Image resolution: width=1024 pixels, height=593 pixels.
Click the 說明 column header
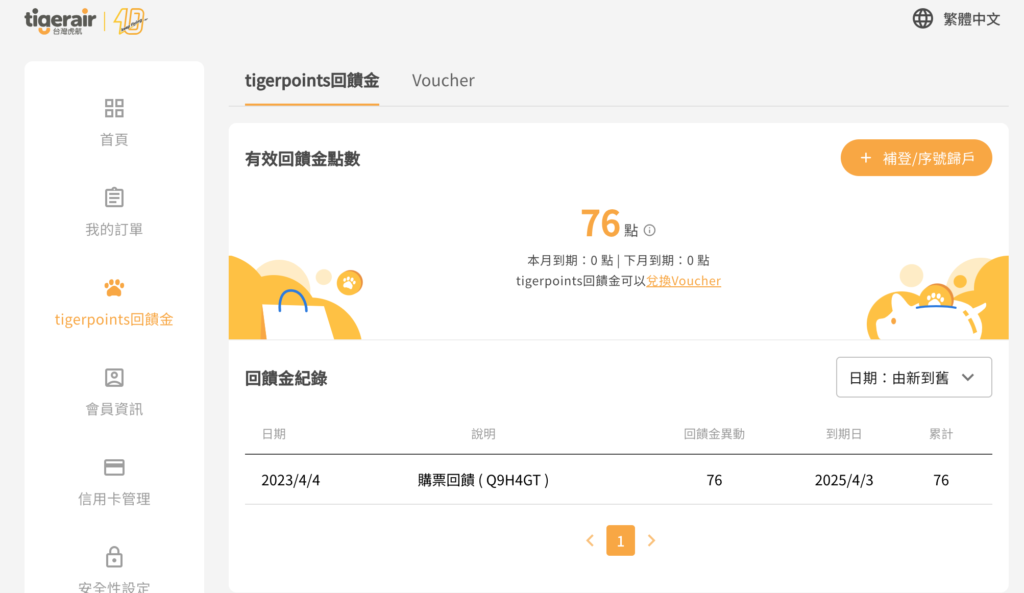pyautogui.click(x=483, y=434)
